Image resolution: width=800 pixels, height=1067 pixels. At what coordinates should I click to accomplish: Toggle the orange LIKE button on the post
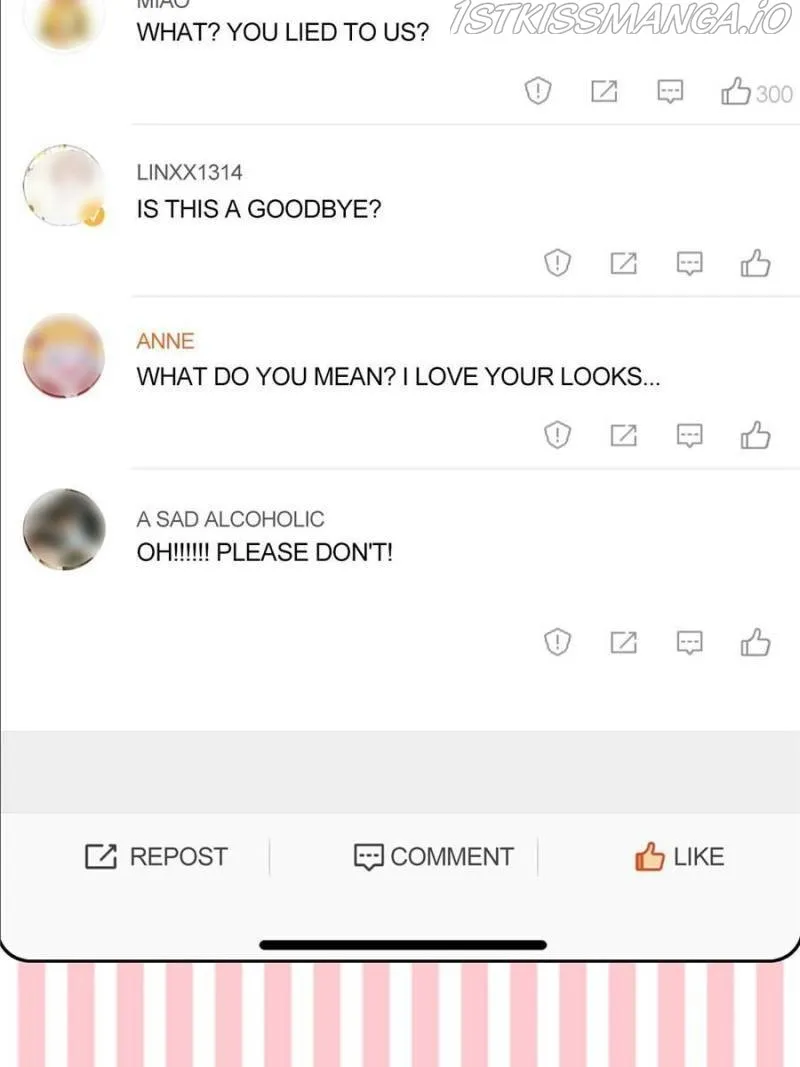(679, 856)
